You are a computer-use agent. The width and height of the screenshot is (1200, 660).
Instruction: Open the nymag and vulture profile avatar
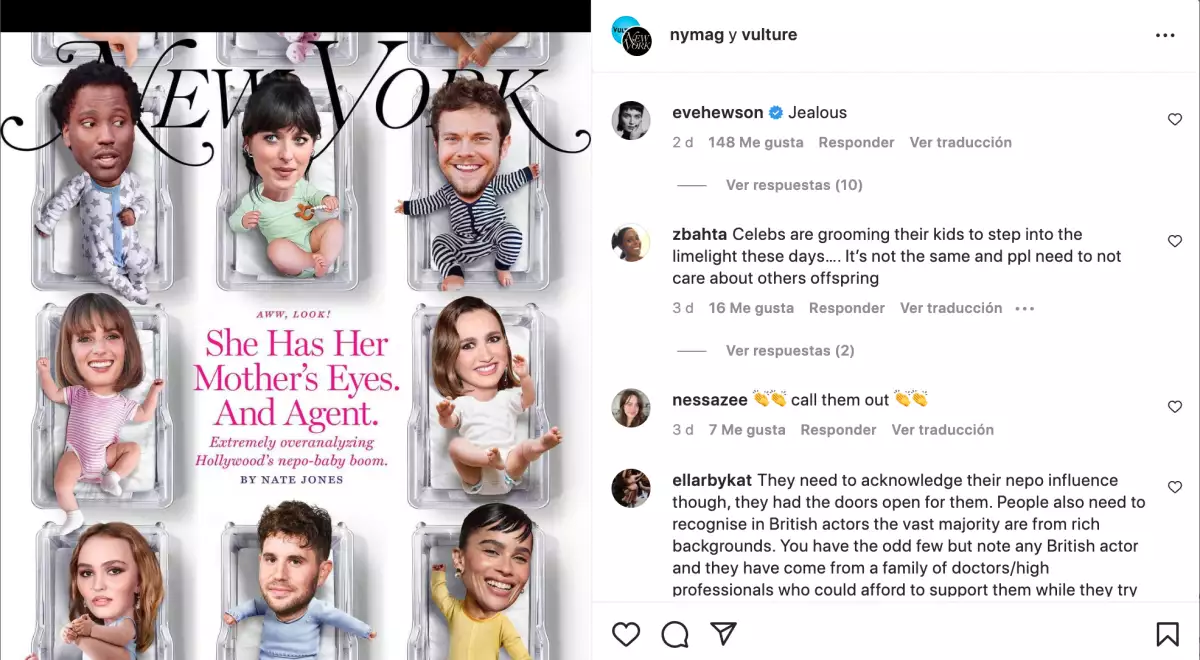[x=631, y=35]
